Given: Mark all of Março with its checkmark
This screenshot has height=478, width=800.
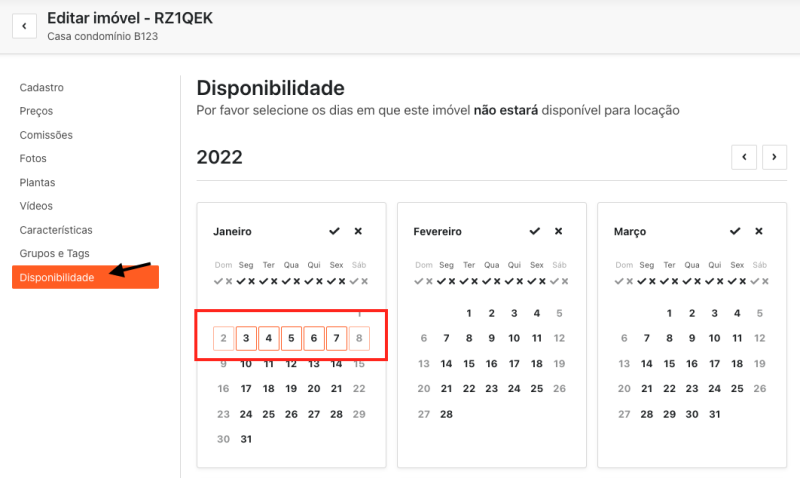Looking at the screenshot, I should point(735,231).
